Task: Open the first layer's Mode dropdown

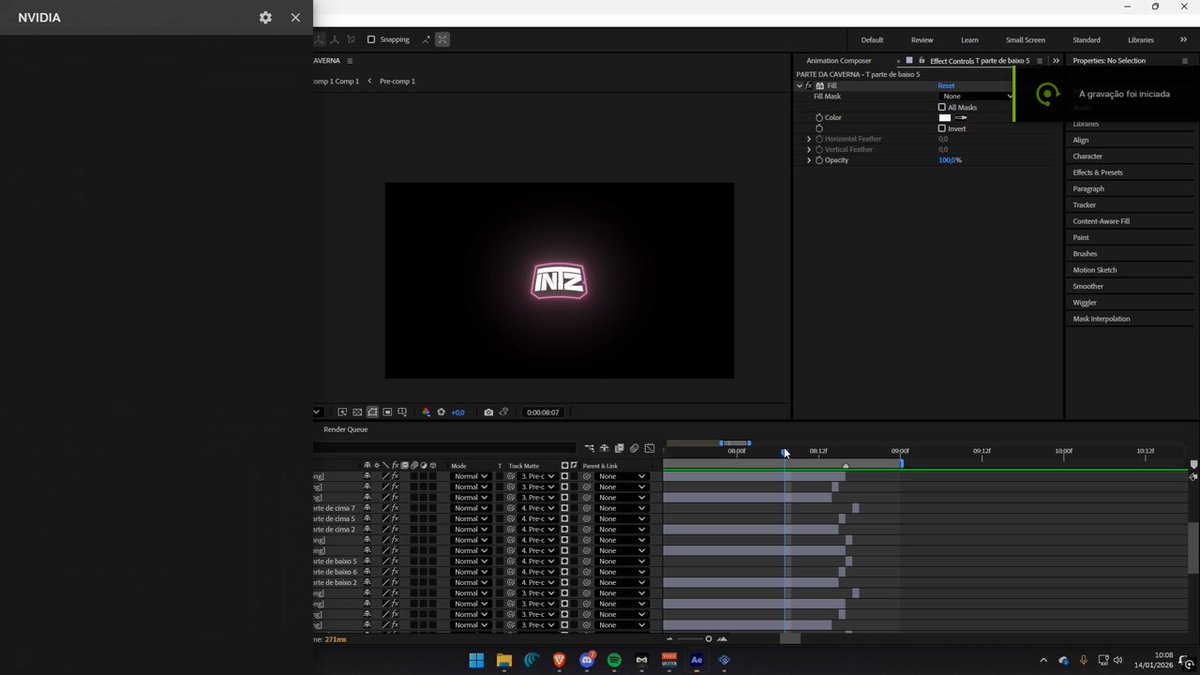Action: click(x=470, y=476)
